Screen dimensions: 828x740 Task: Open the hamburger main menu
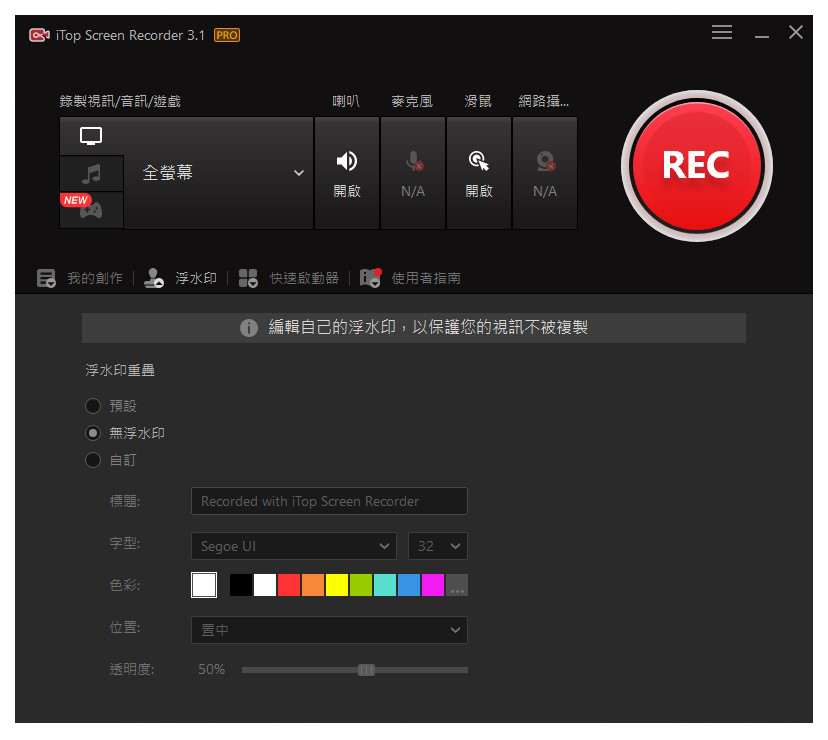[722, 32]
